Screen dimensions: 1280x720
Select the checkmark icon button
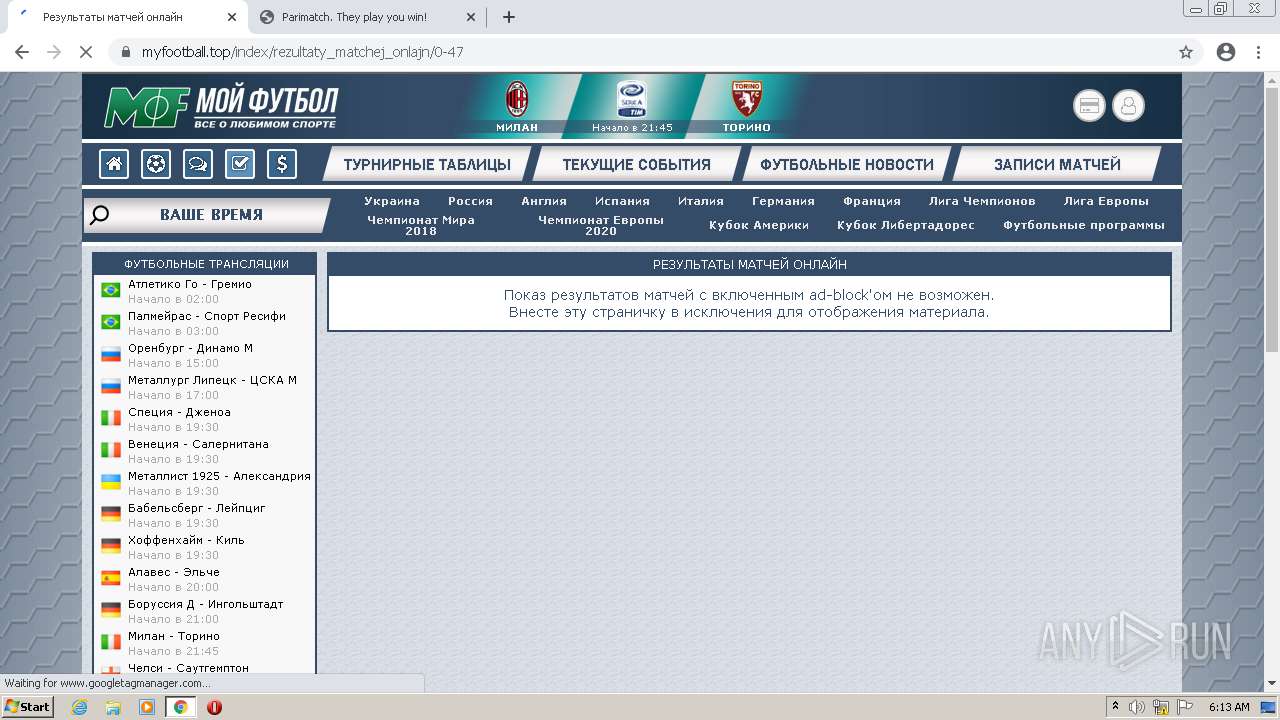pyautogui.click(x=240, y=164)
